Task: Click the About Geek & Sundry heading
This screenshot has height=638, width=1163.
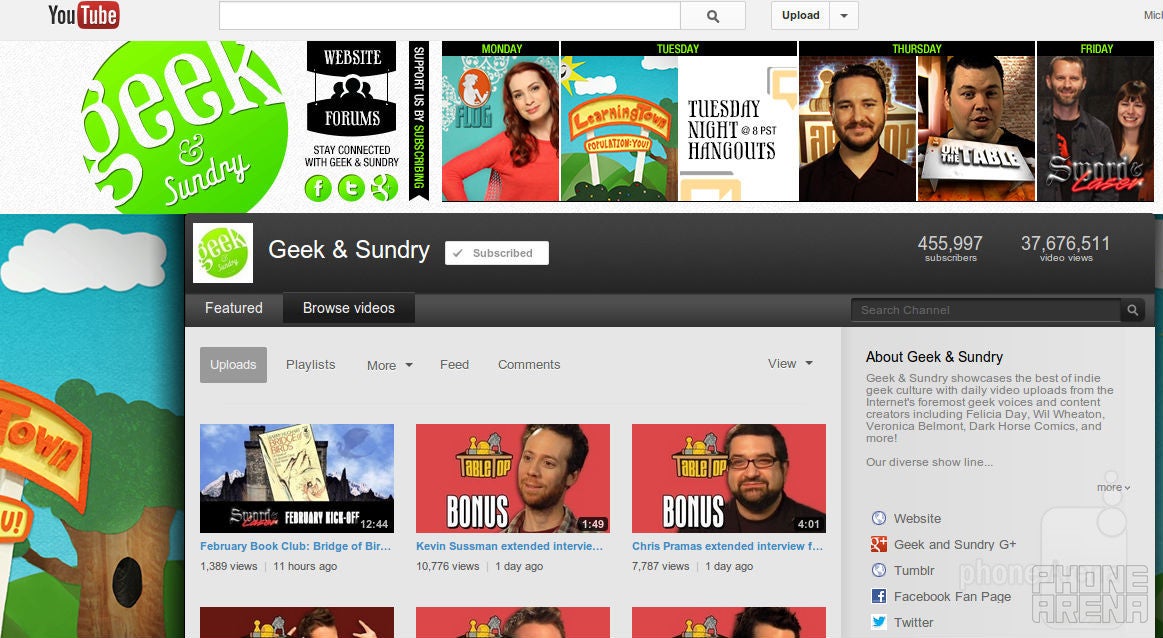Action: click(x=934, y=357)
